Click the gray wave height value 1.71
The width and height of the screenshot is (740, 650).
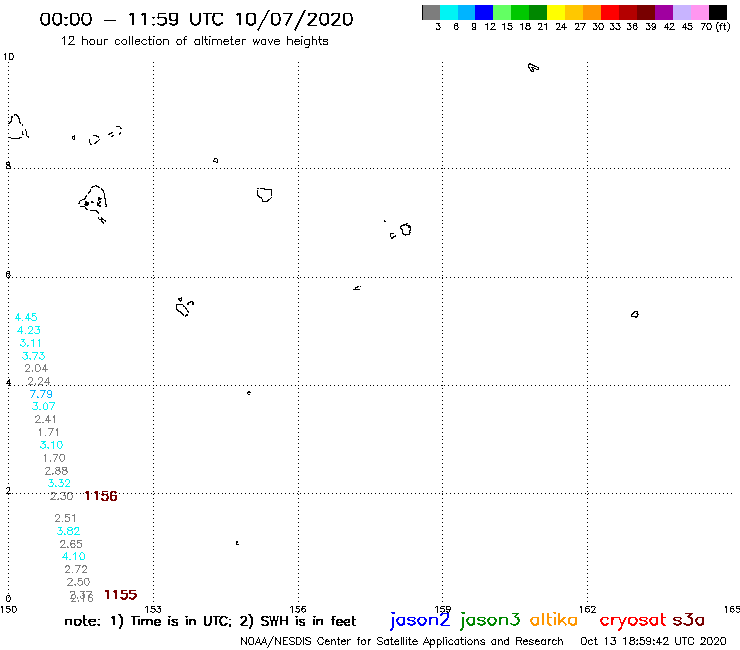[x=49, y=432]
